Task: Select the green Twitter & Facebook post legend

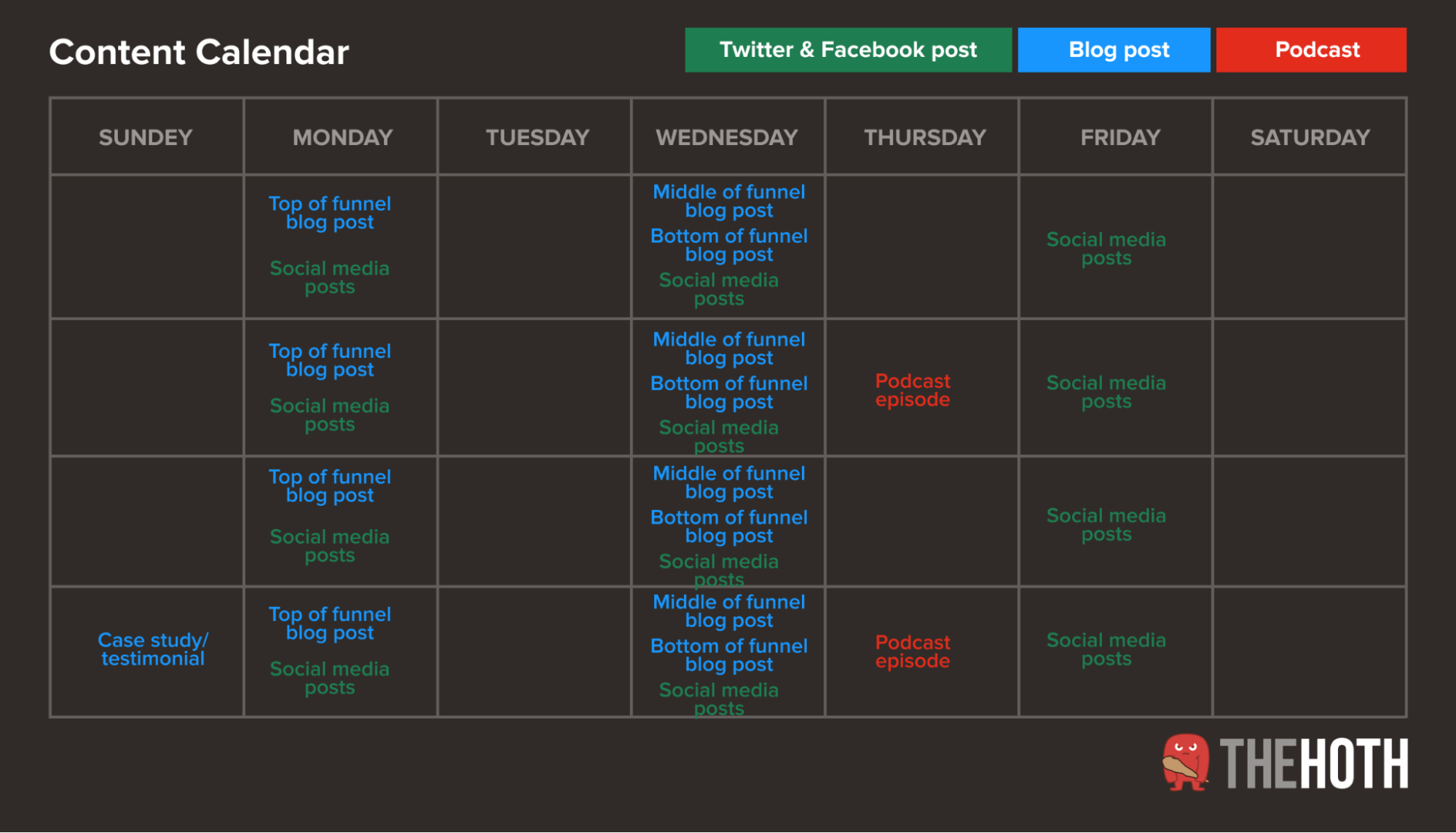Action: (x=848, y=50)
